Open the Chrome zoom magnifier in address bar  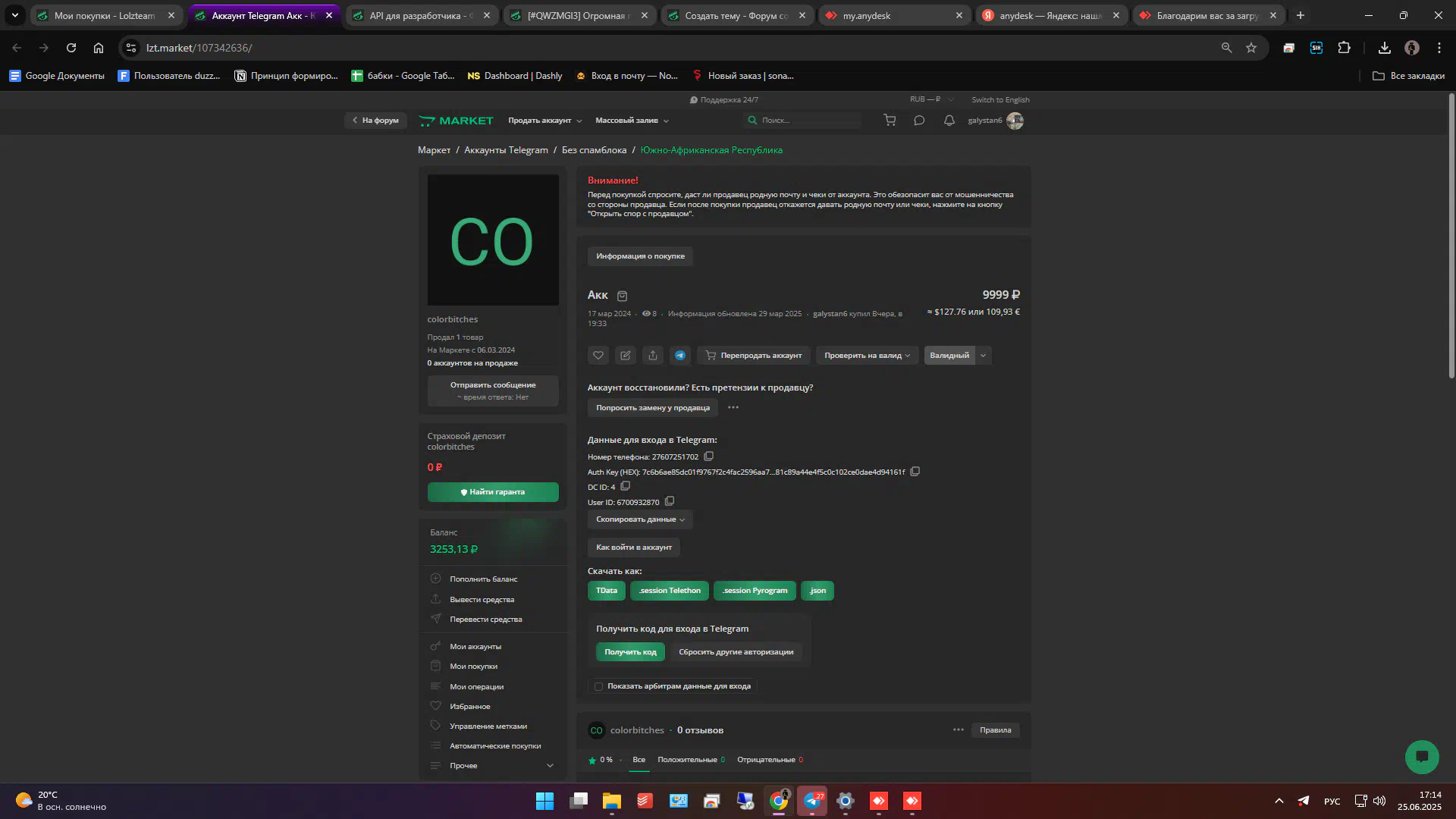point(1226,48)
